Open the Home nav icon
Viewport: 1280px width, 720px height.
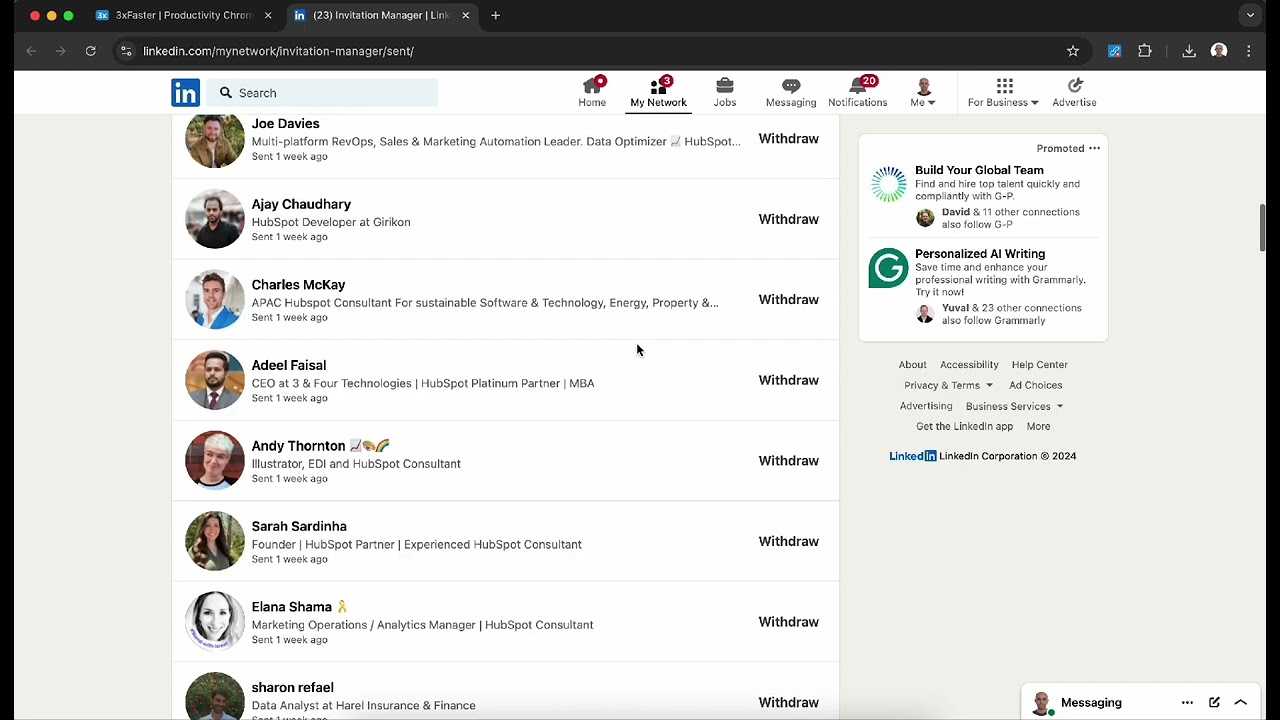(x=592, y=92)
